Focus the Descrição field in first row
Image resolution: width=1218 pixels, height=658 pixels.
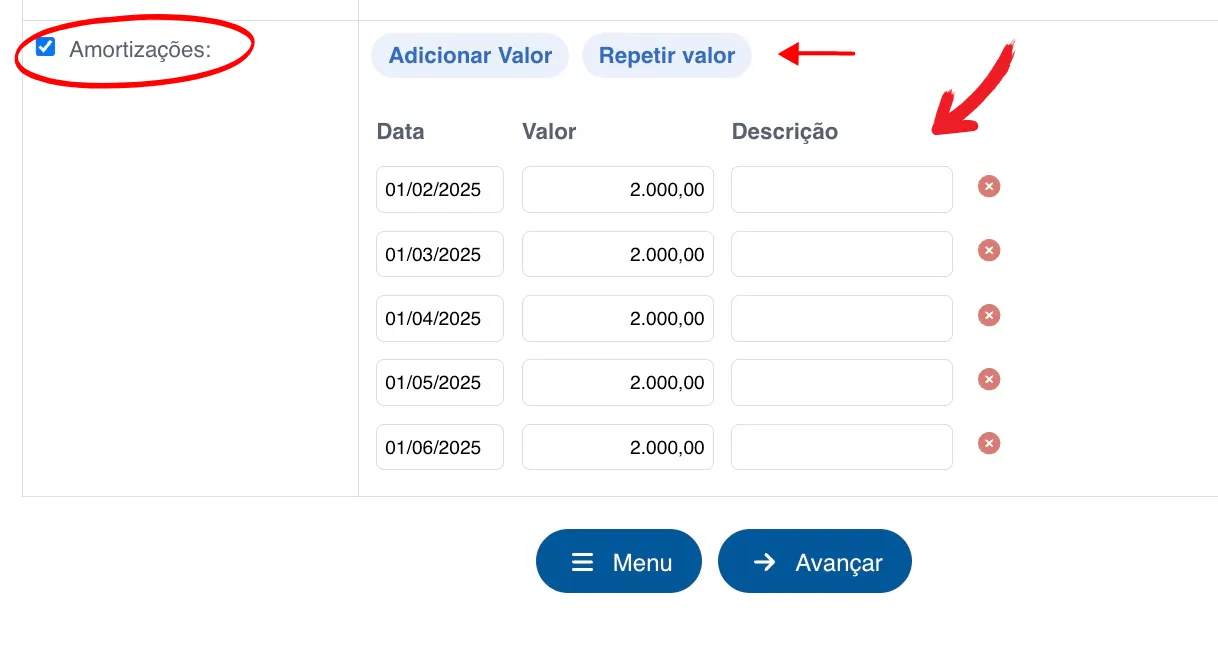click(x=841, y=190)
